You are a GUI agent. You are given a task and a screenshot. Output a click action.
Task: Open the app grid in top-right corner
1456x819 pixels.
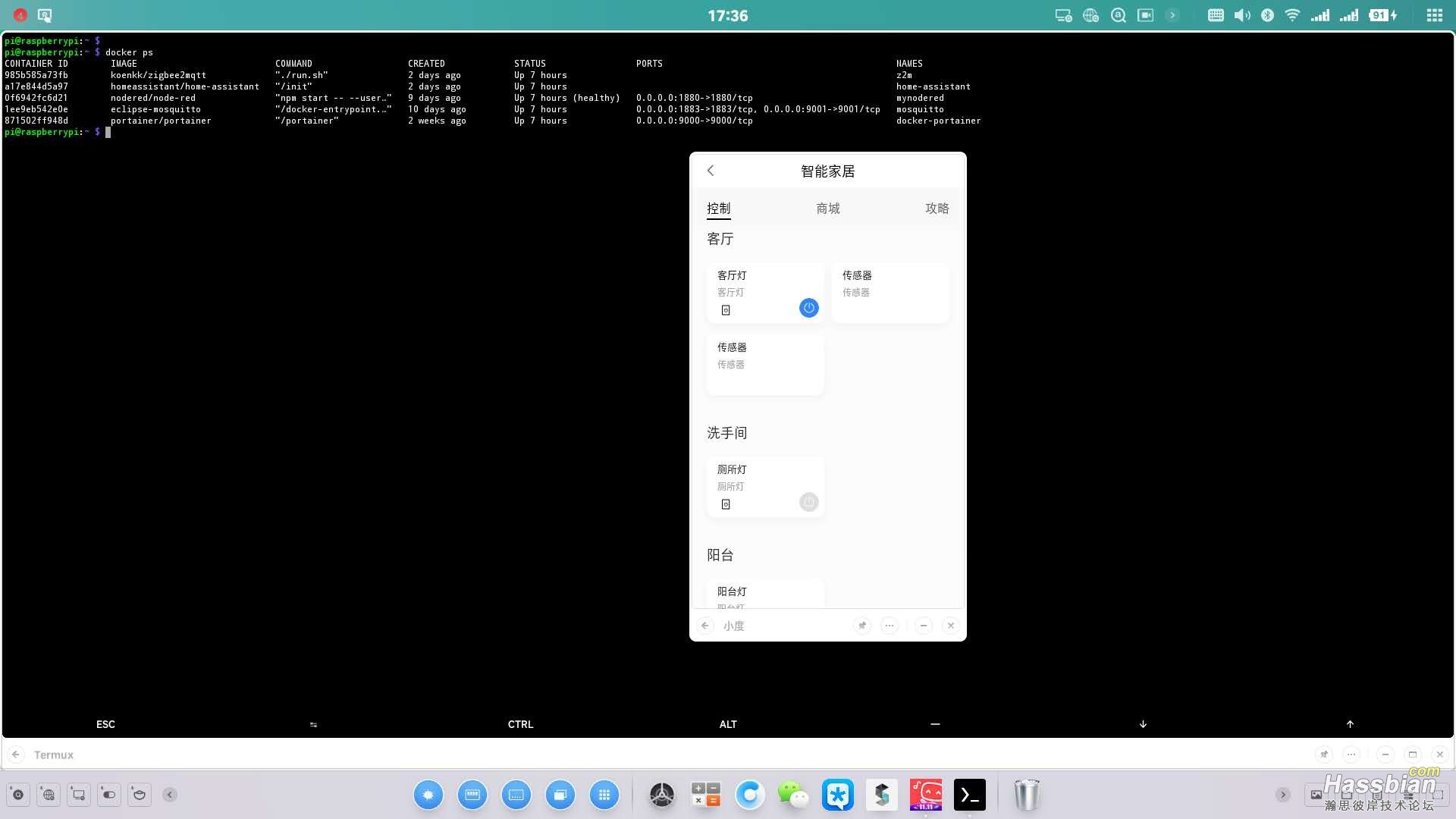click(x=1435, y=15)
